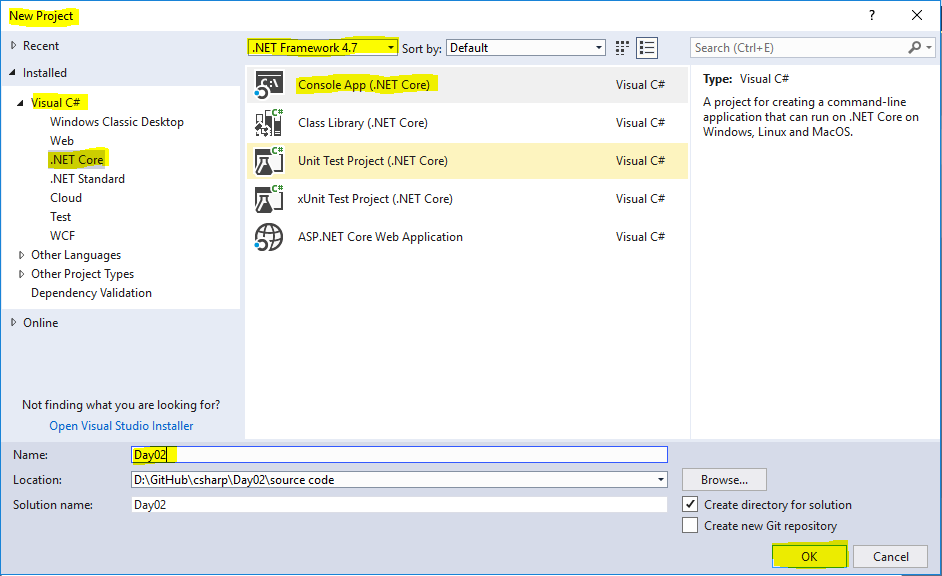Enable Create new Git repository checkbox

(690, 526)
